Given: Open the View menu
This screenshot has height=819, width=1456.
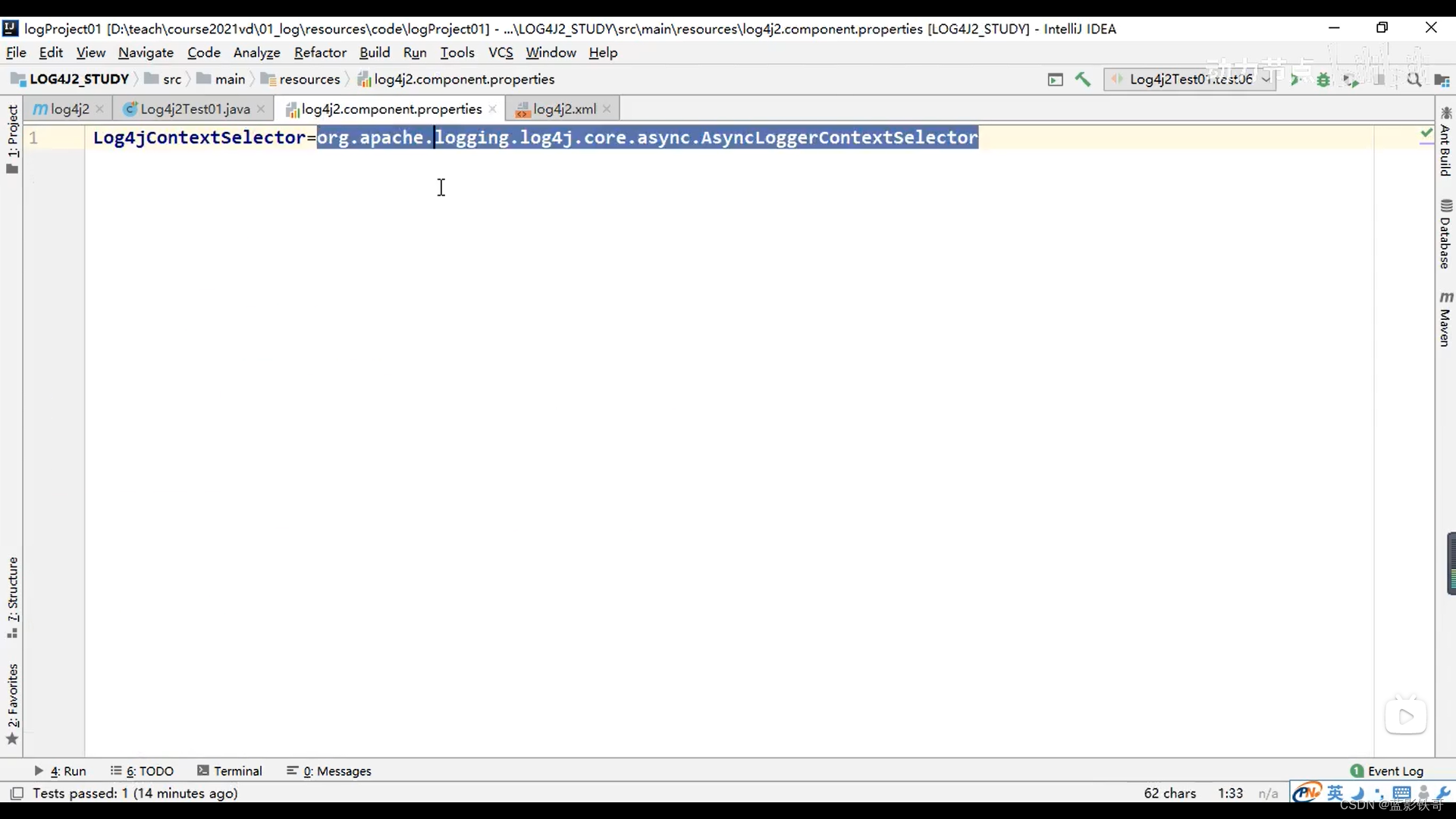Looking at the screenshot, I should [x=90, y=52].
